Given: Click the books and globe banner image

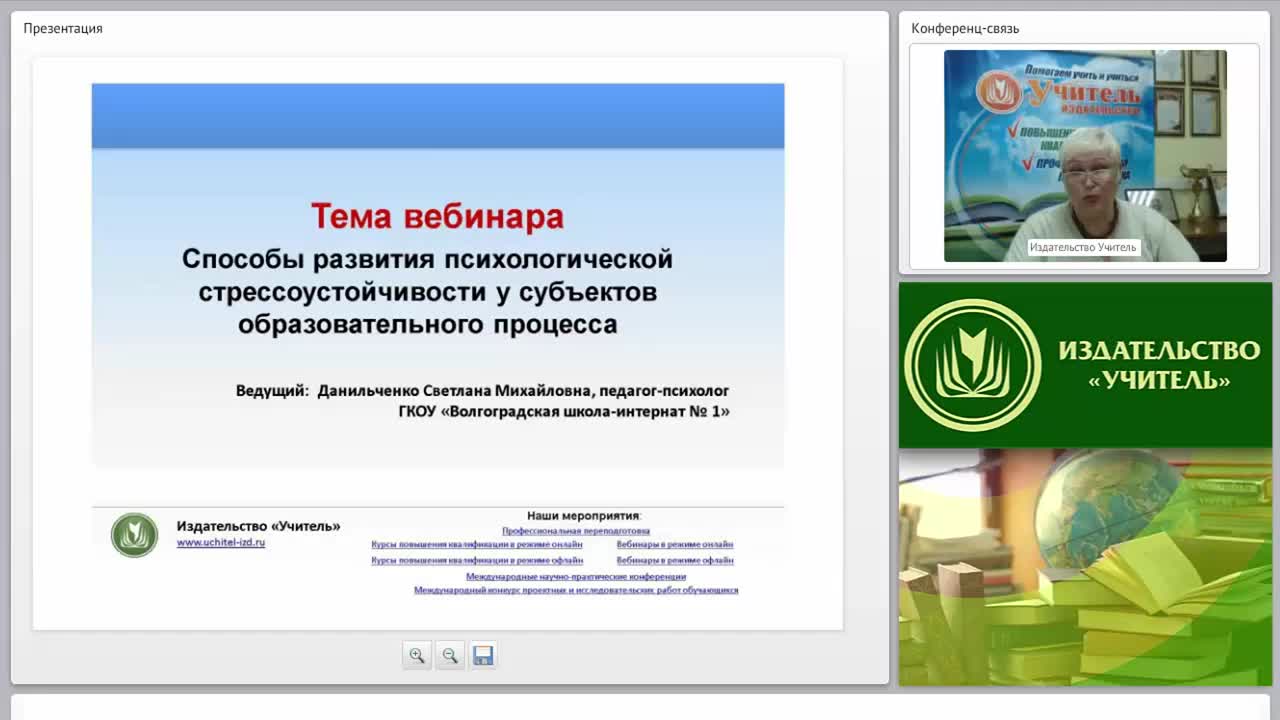Looking at the screenshot, I should click(1085, 567).
